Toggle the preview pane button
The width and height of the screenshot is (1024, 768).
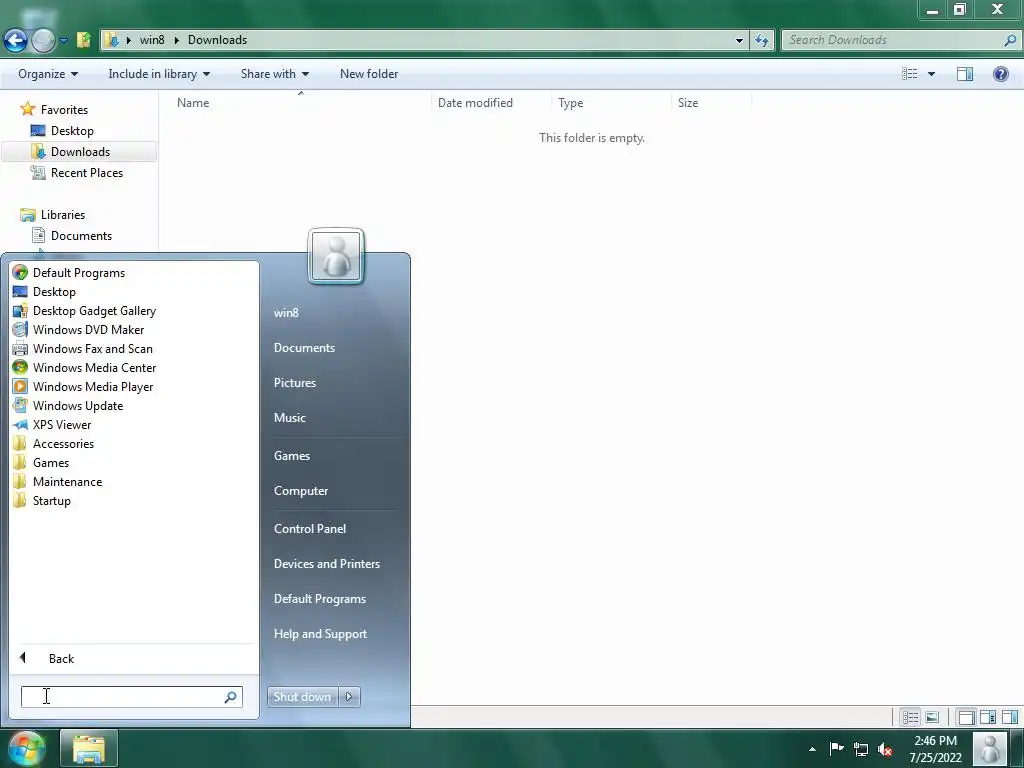965,74
